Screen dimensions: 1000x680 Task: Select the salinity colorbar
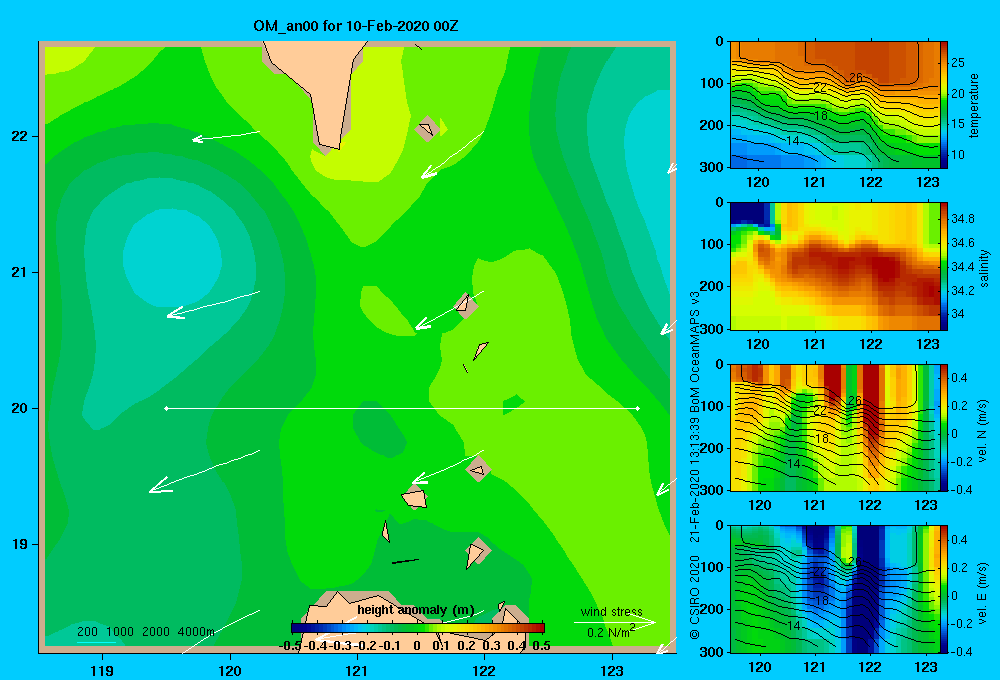click(944, 266)
